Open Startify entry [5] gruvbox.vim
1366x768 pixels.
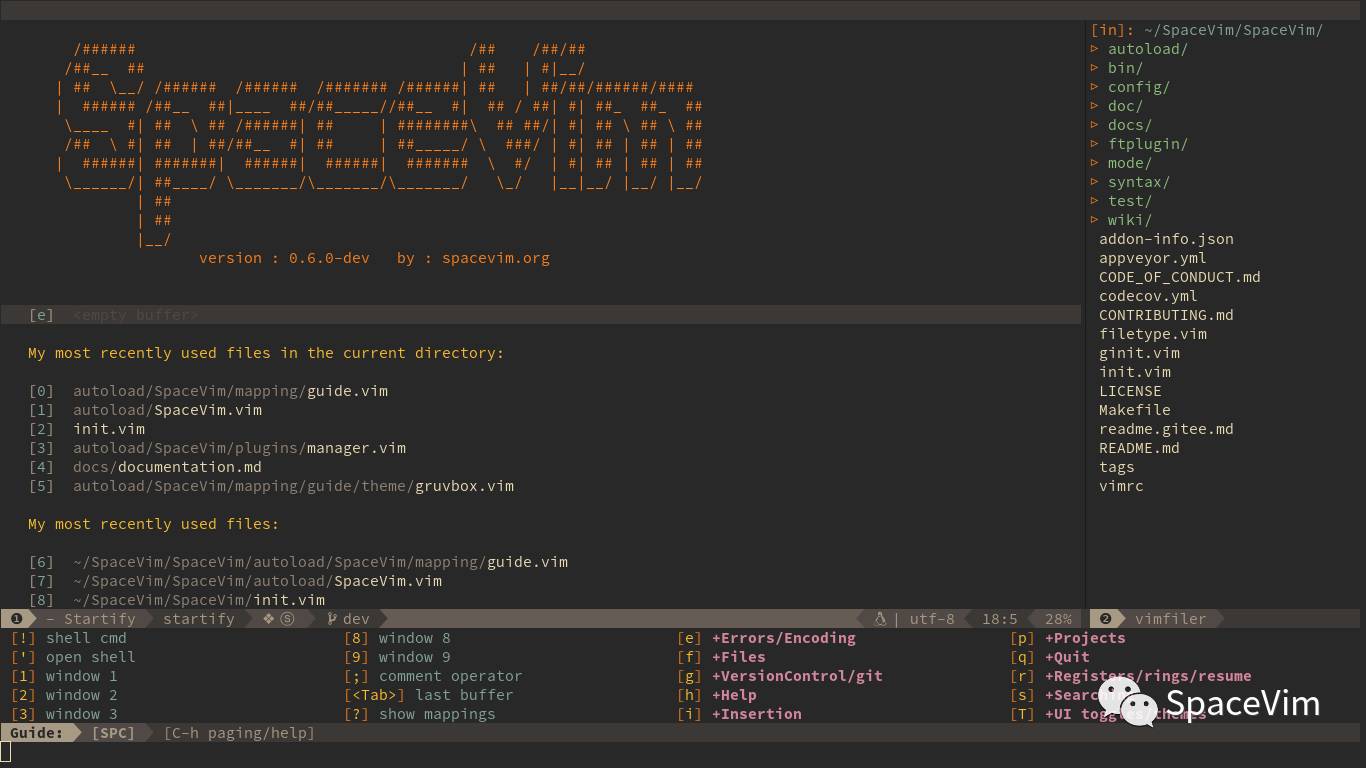271,486
